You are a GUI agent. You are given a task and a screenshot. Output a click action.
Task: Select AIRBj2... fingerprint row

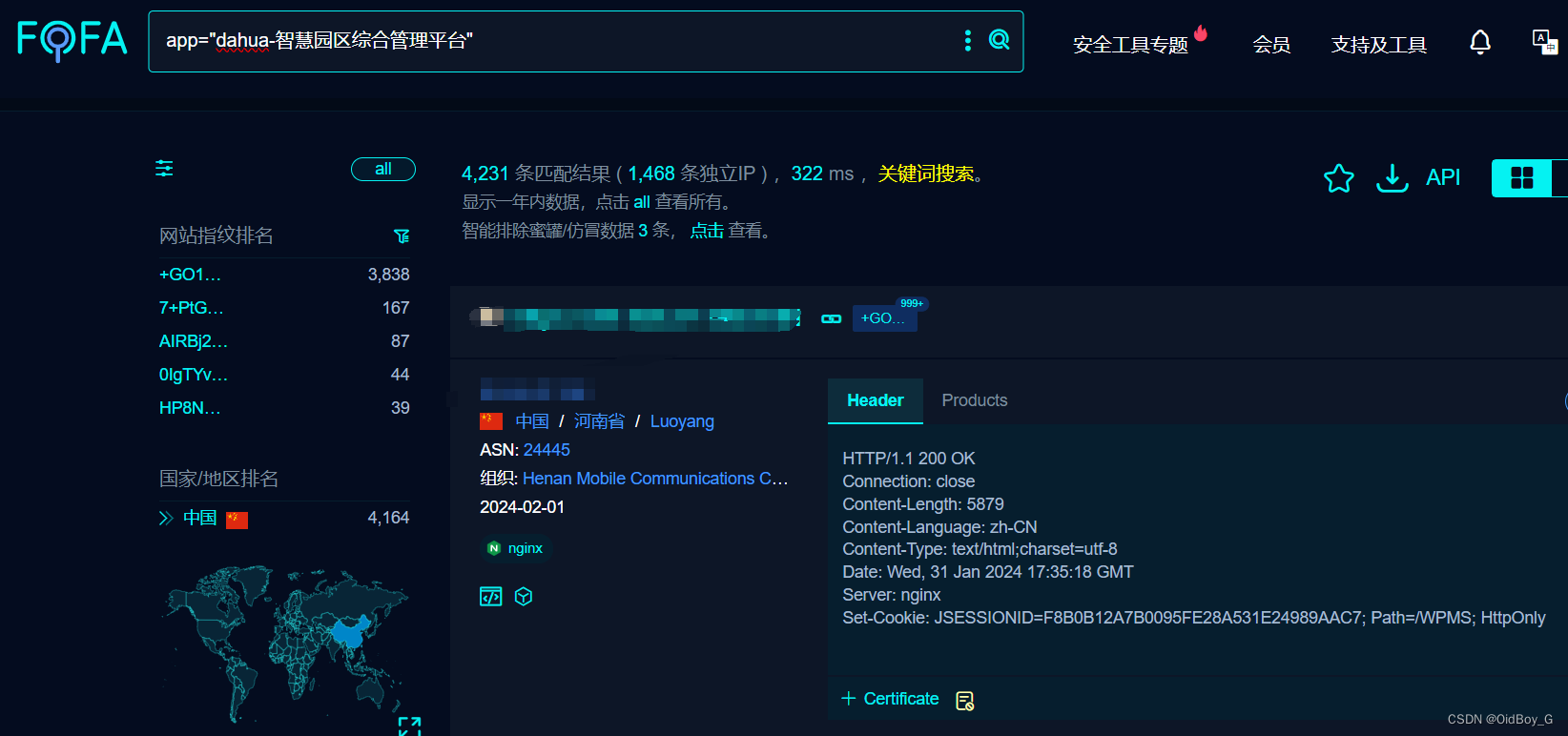(284, 341)
